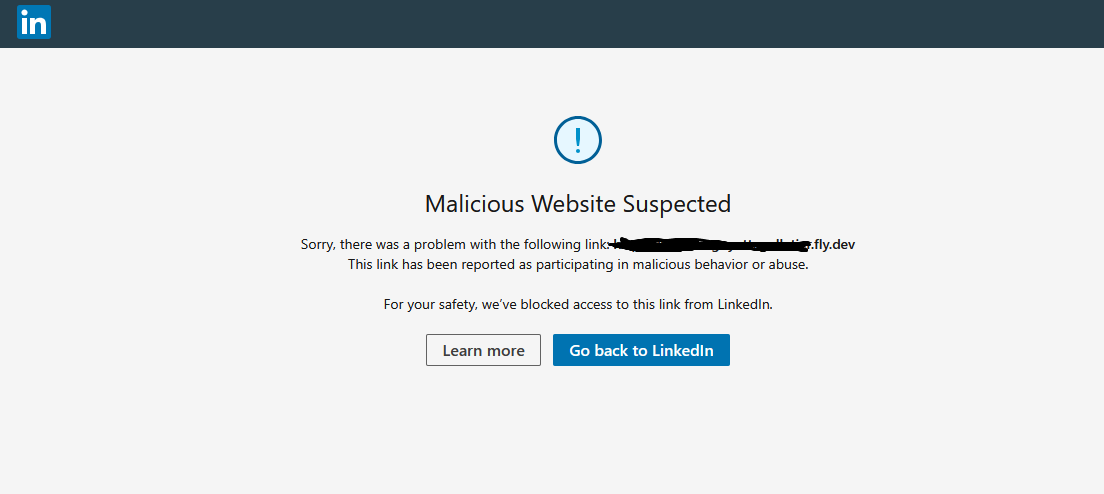Image resolution: width=1104 pixels, height=494 pixels.
Task: Click the 'For your safety' blocked access message
Action: 578,305
